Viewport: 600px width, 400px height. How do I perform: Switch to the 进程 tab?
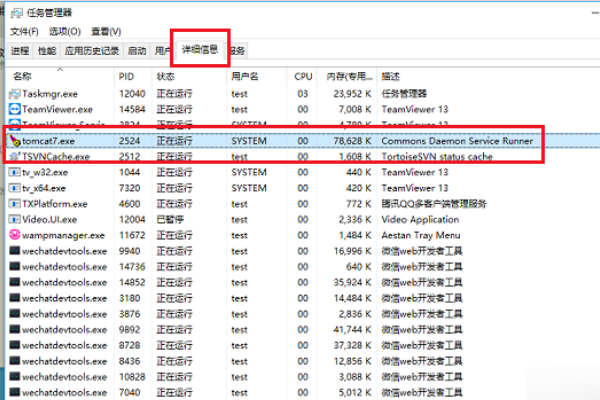(x=20, y=51)
